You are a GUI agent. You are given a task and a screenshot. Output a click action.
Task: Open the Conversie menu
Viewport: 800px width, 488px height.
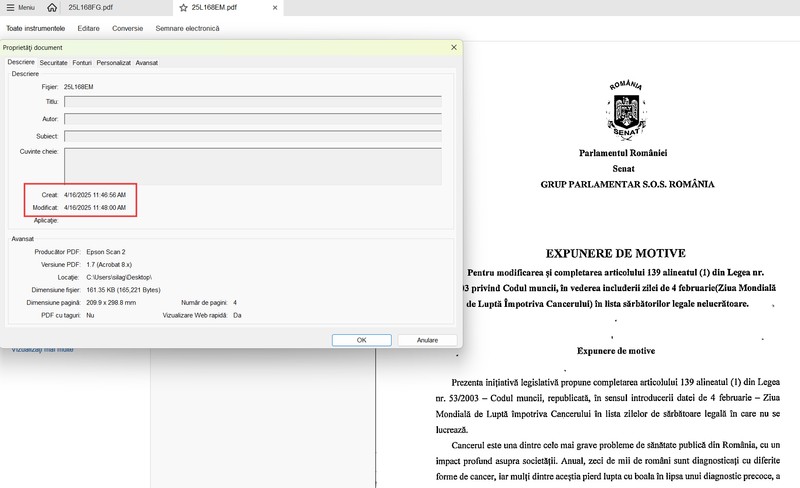[x=128, y=29]
